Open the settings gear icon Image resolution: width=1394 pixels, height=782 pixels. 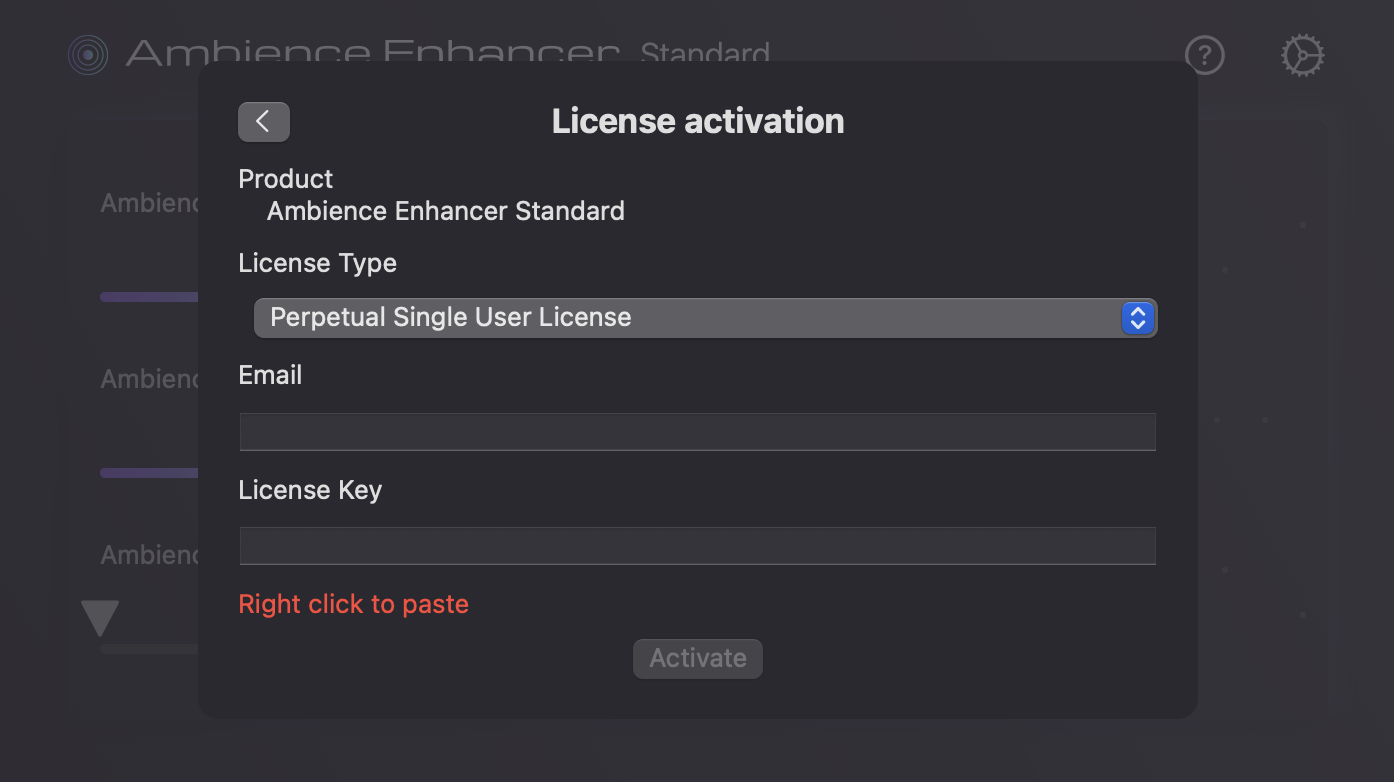pyautogui.click(x=1302, y=55)
